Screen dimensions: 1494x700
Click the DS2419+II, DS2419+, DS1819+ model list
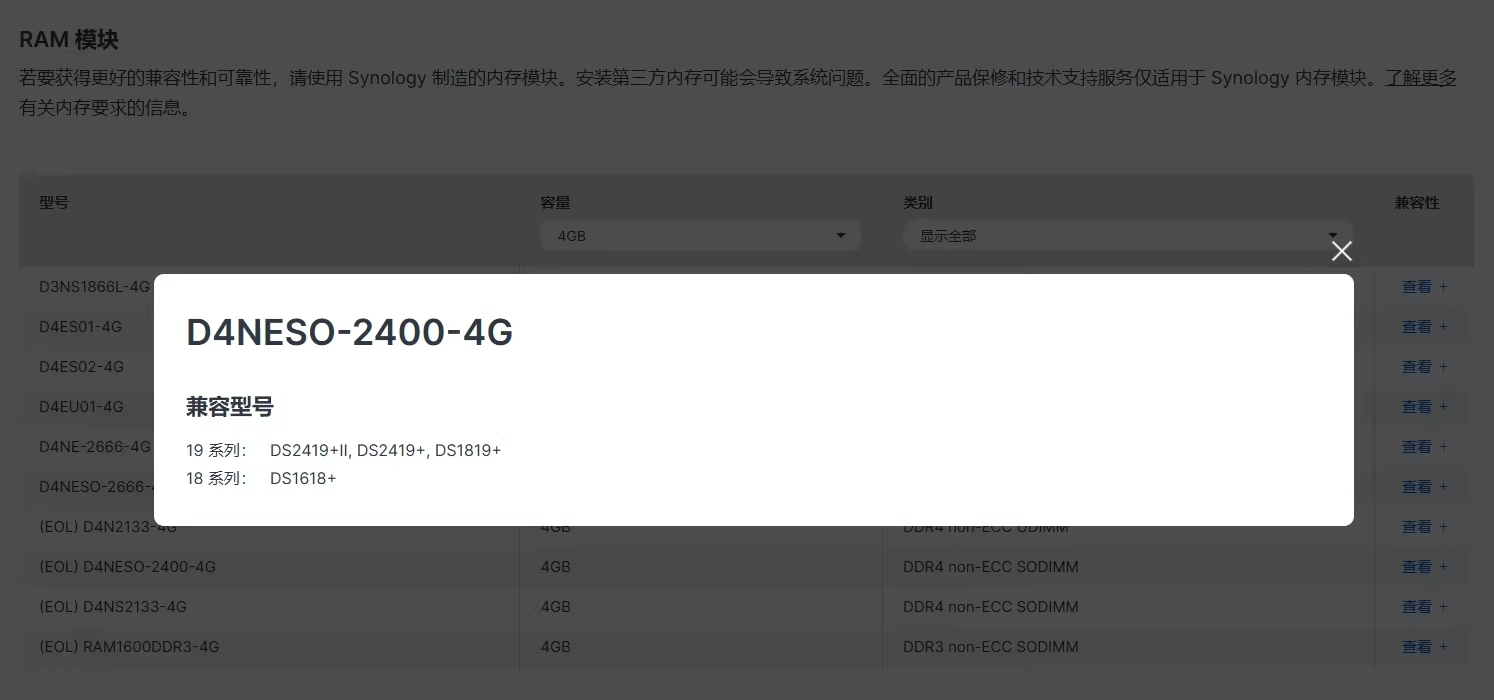click(x=385, y=451)
